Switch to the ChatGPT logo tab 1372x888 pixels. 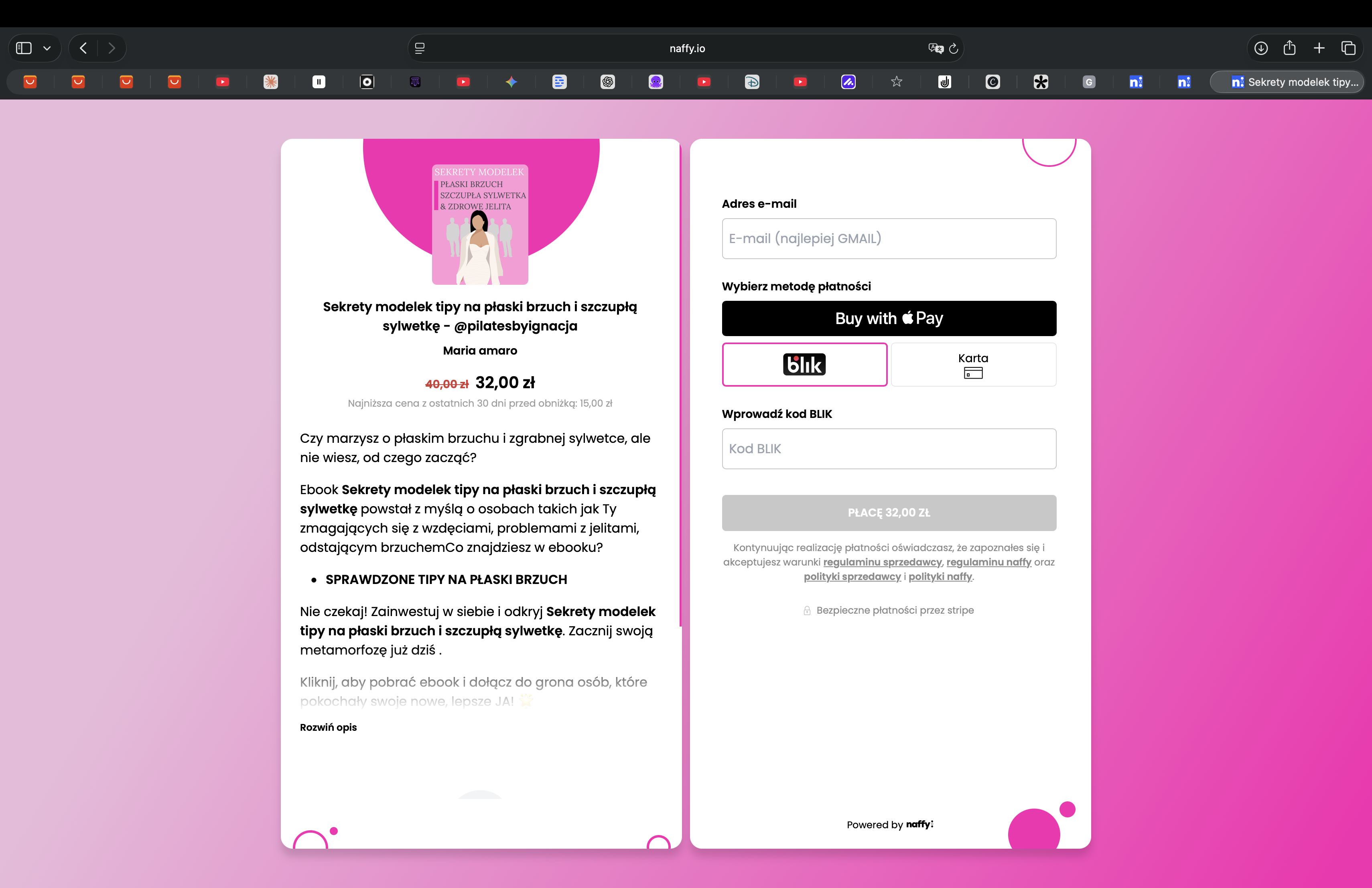click(608, 82)
